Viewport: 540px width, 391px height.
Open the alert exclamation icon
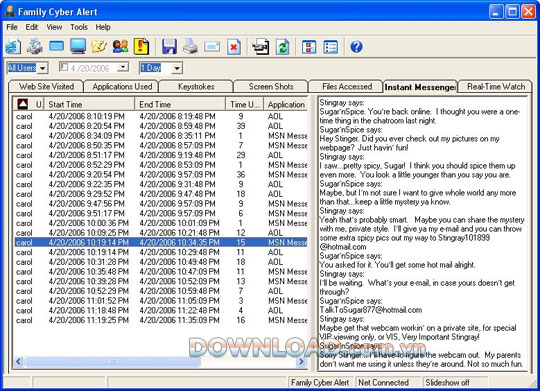coord(142,47)
